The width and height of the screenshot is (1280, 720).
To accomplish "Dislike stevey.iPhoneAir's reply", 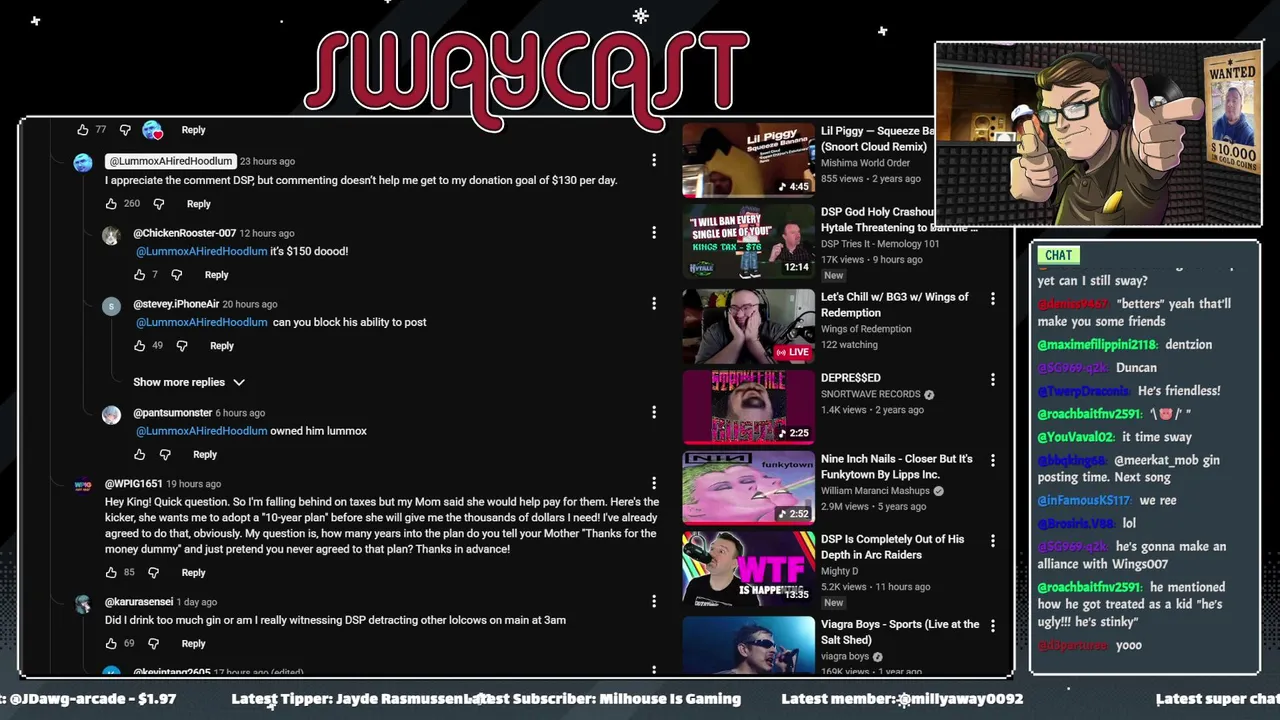I will coord(181,346).
